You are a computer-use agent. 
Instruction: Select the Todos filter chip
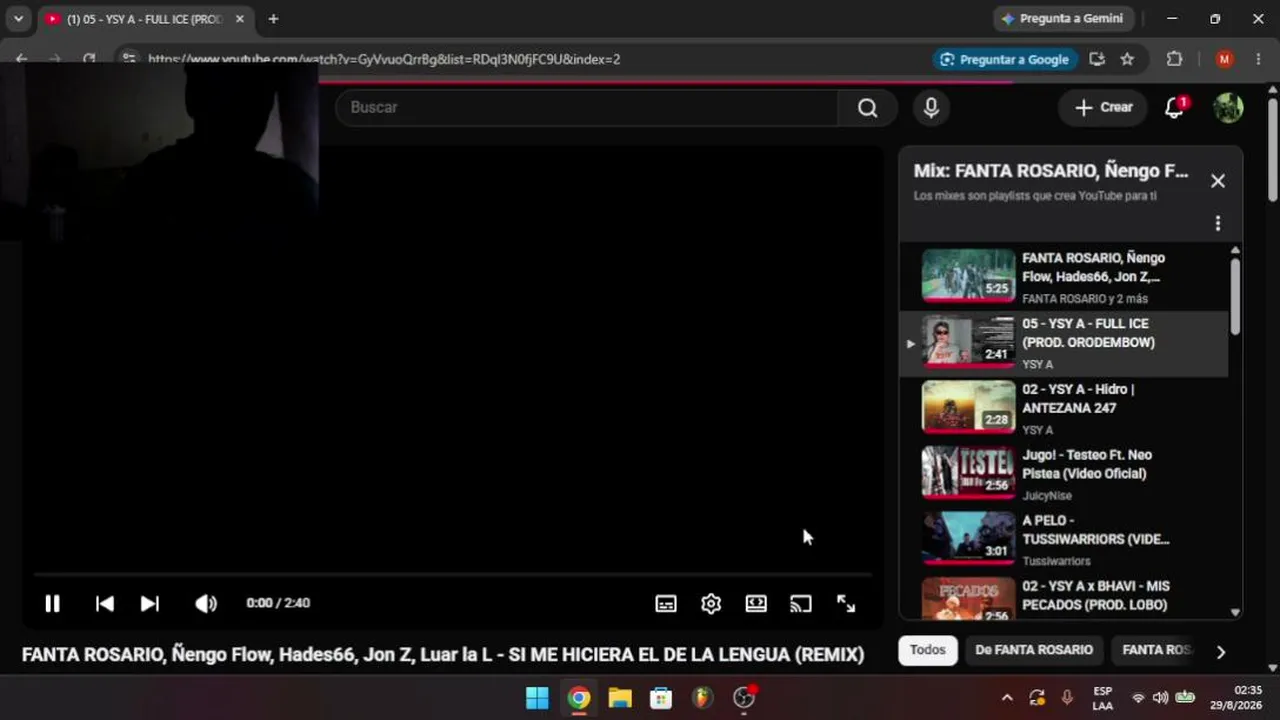[927, 650]
